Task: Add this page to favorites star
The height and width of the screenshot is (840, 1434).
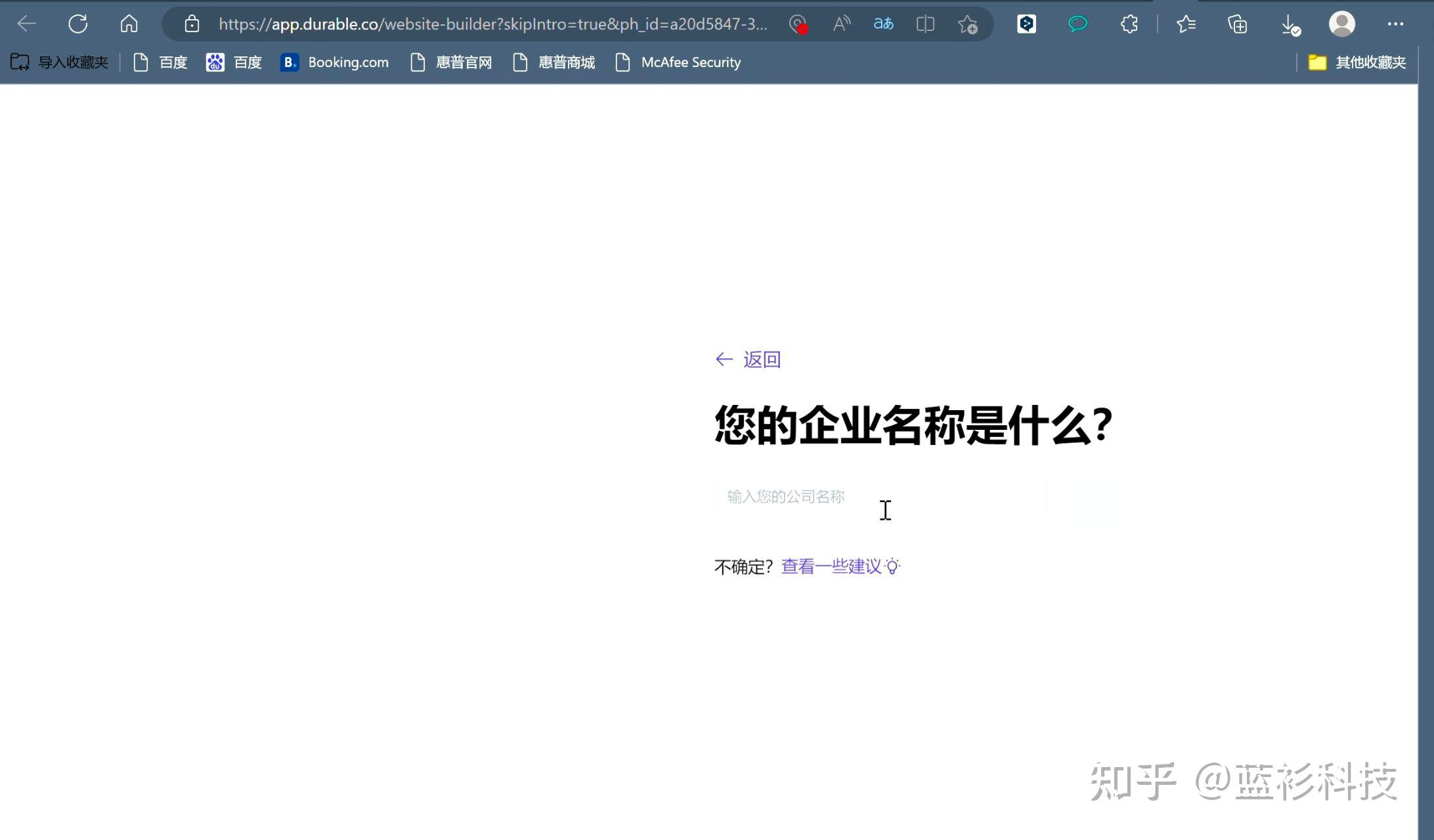Action: pos(967,24)
